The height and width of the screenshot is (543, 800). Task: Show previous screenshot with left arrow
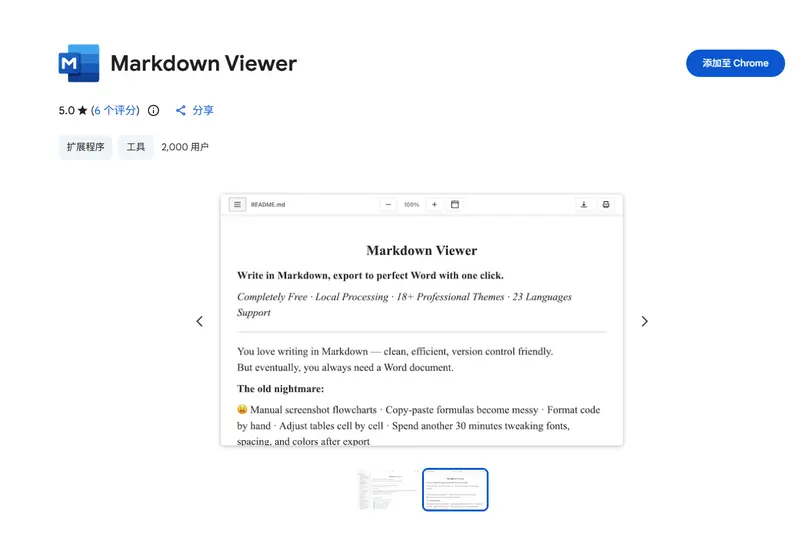click(199, 321)
